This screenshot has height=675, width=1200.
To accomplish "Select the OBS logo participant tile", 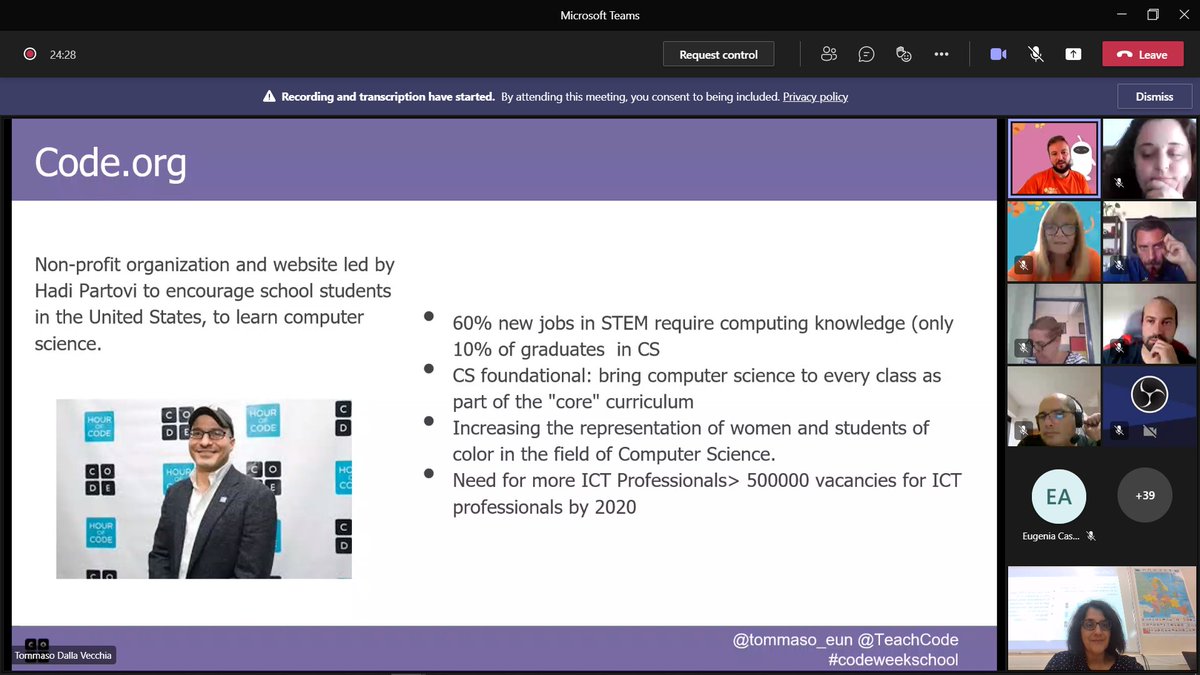I will (x=1149, y=406).
